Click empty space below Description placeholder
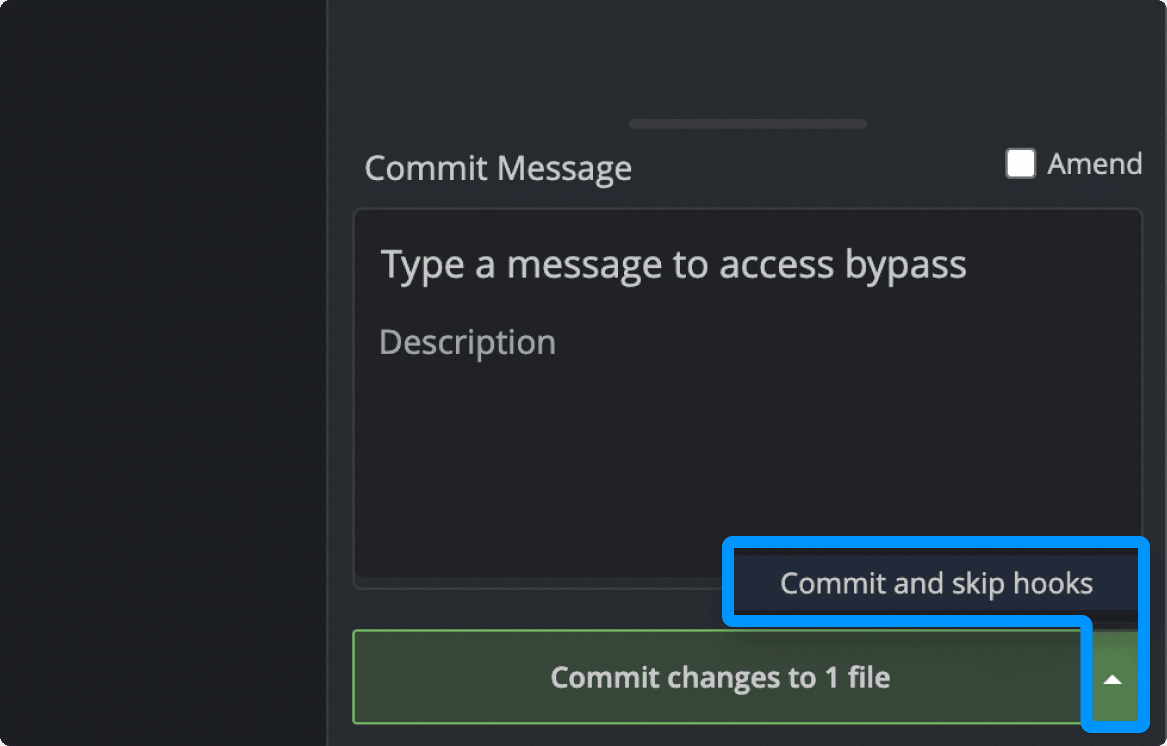Viewport: 1167px width, 746px height. tap(540, 450)
